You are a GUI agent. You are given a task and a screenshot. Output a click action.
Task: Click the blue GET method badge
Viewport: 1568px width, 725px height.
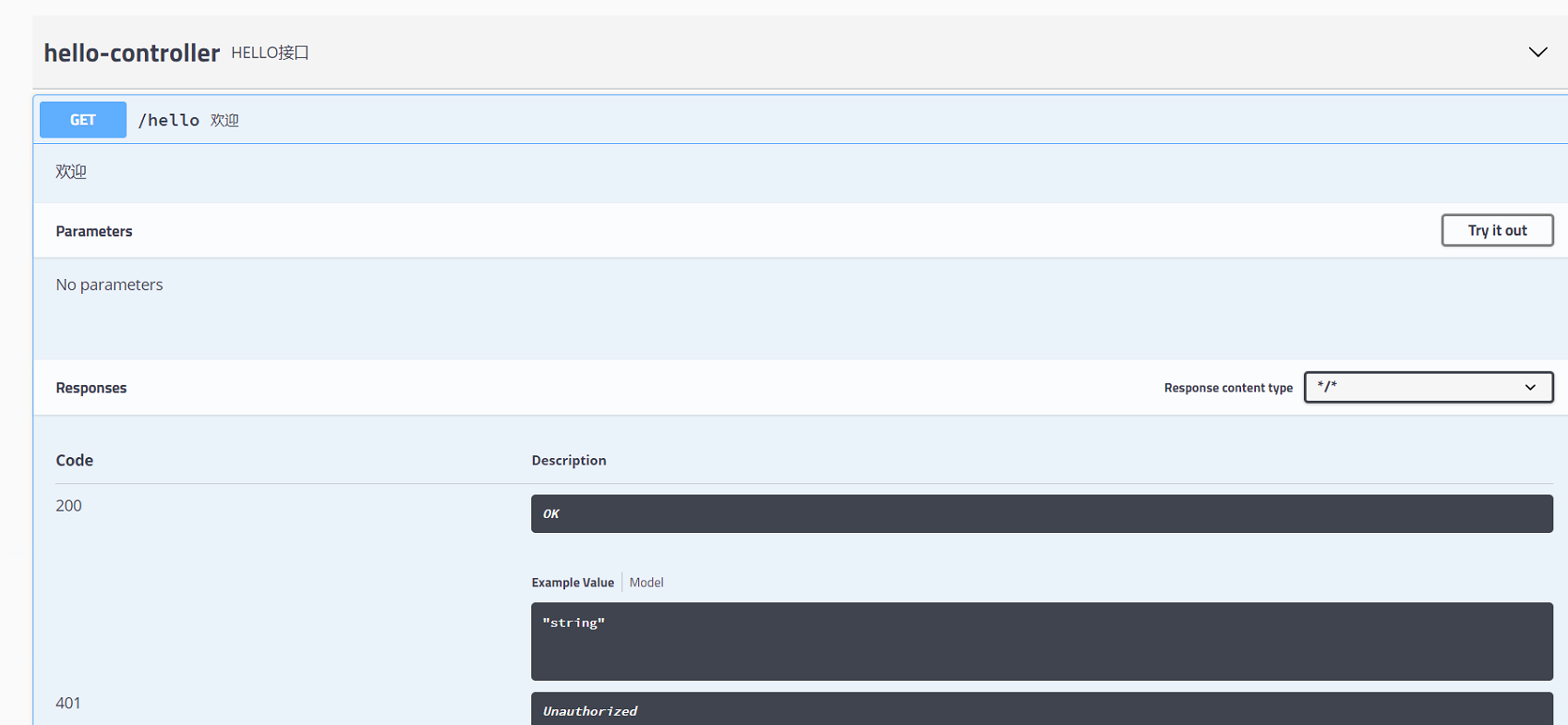83,120
